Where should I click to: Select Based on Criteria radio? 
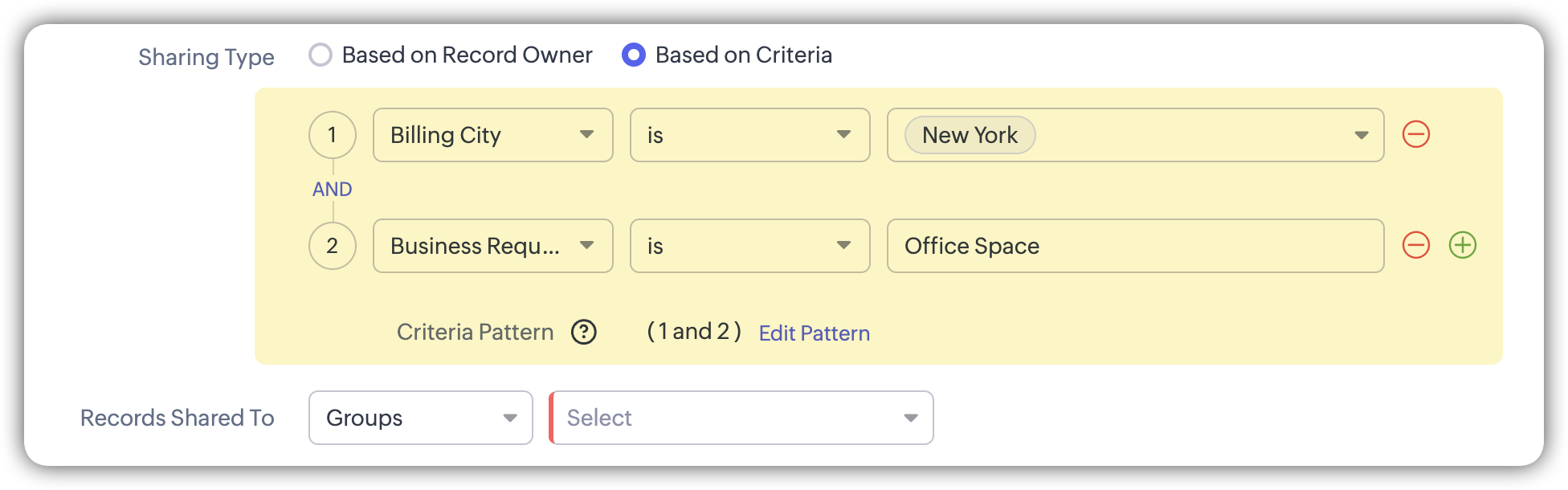coord(634,55)
